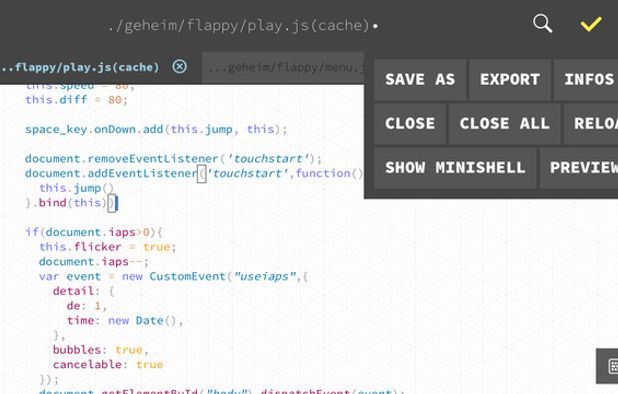Viewport: 618px width, 394px height.
Task: Click the "de: 1," code line
Action: 87,306
